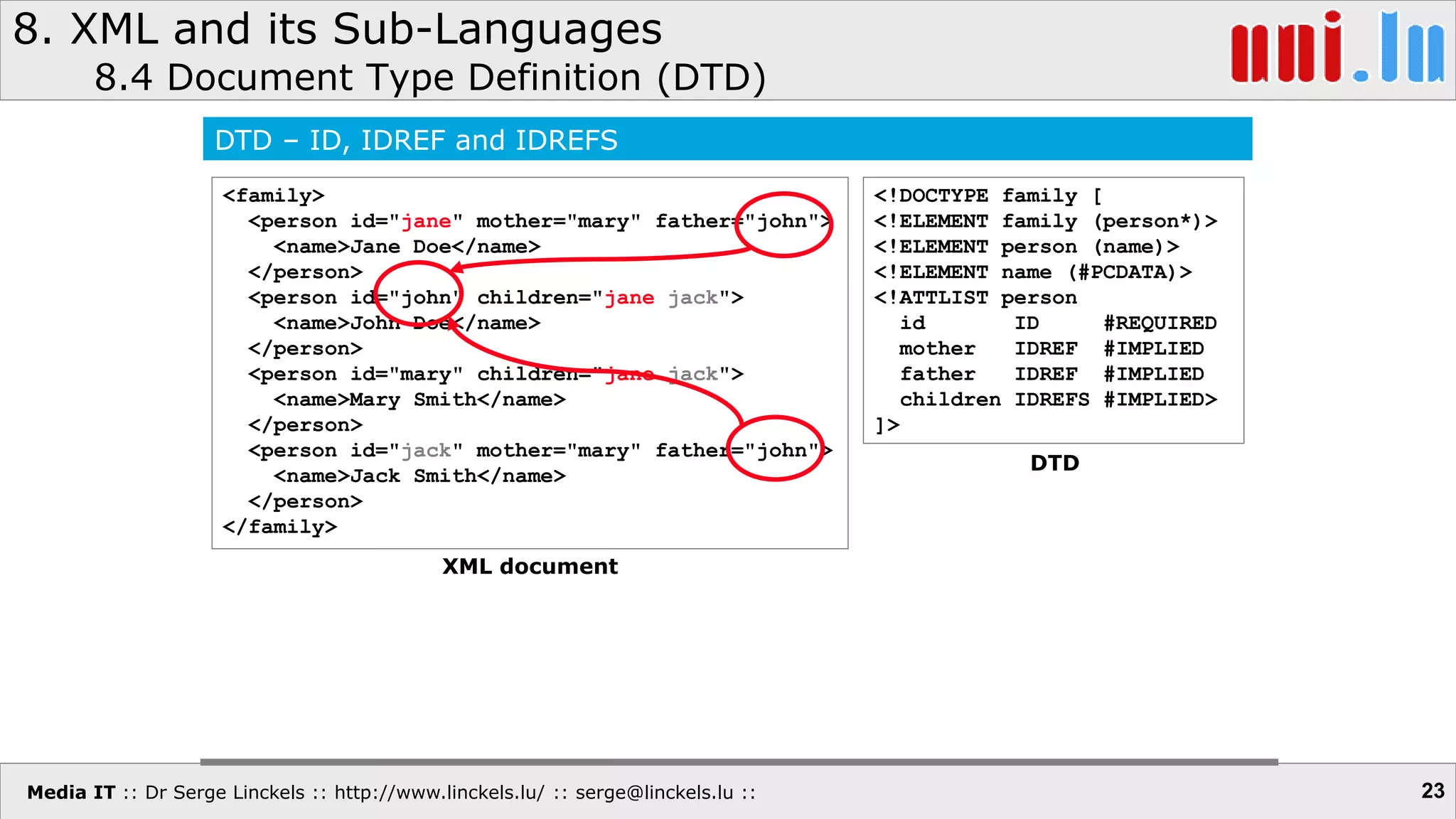Click '<name>John Doe</name>' line
This screenshot has height=819, width=1456.
tap(407, 323)
